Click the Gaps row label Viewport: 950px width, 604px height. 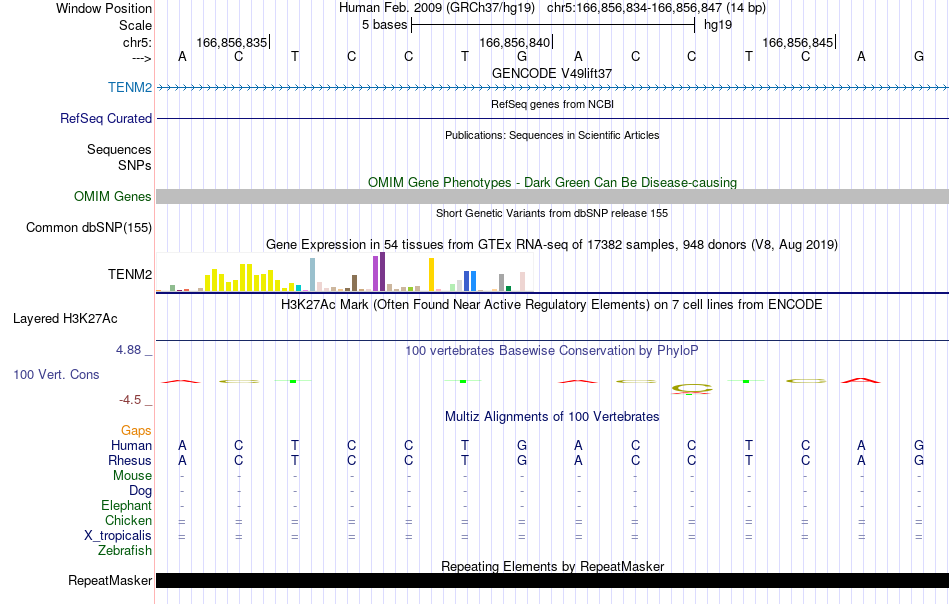[136, 431]
